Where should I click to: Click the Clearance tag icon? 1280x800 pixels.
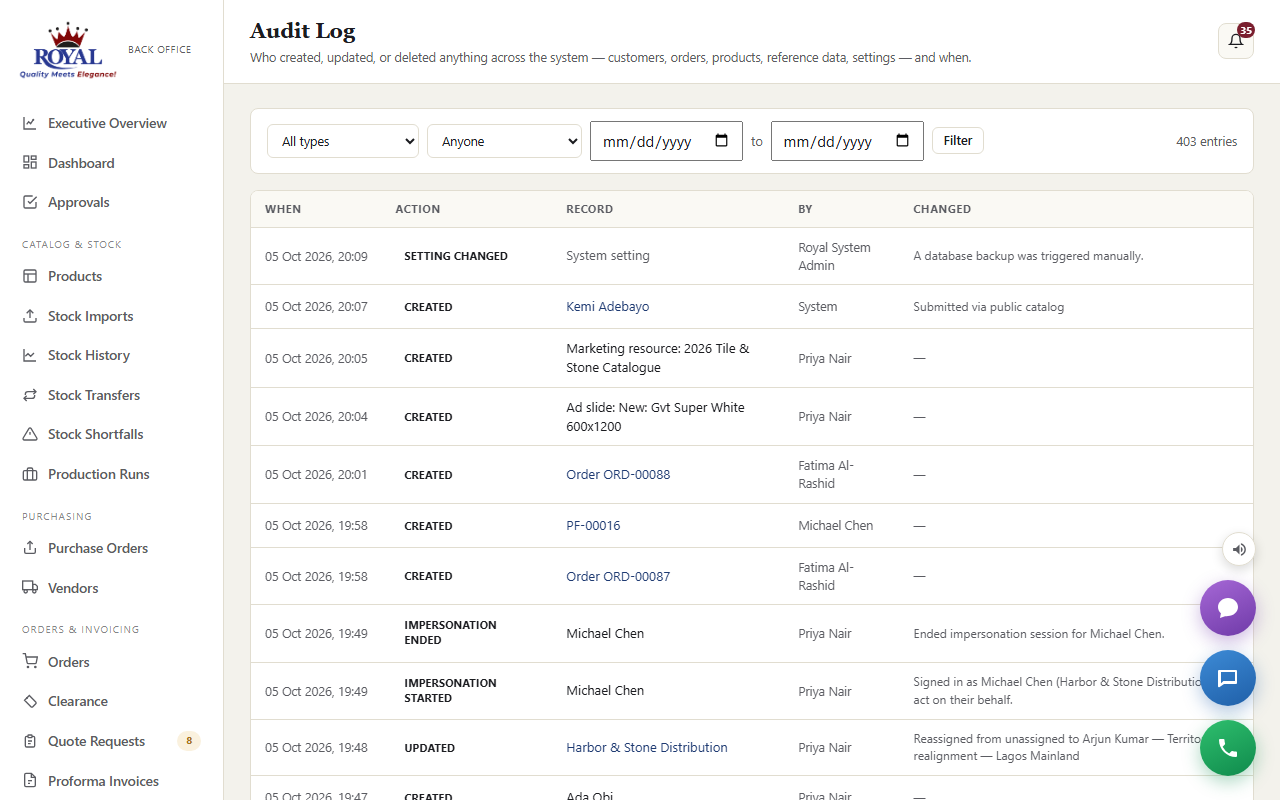[x=30, y=701]
